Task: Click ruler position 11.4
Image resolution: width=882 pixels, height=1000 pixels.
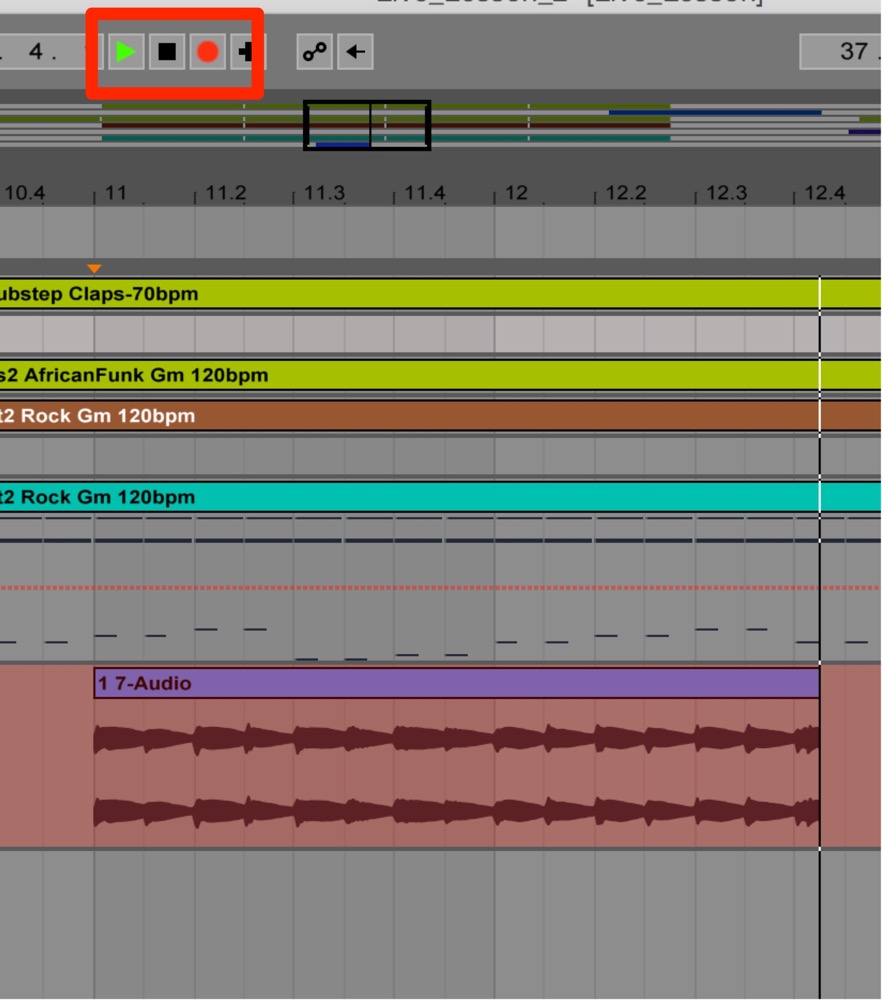Action: (x=424, y=193)
